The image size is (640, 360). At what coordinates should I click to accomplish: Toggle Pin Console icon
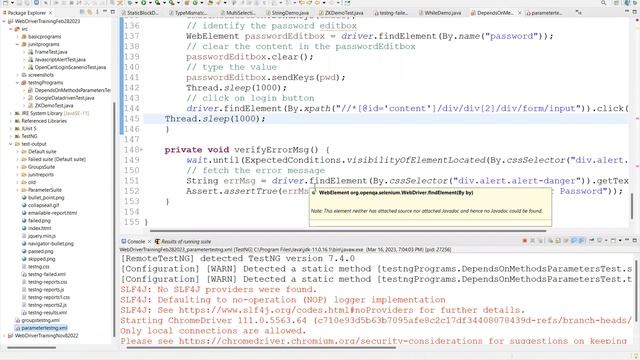coord(591,241)
